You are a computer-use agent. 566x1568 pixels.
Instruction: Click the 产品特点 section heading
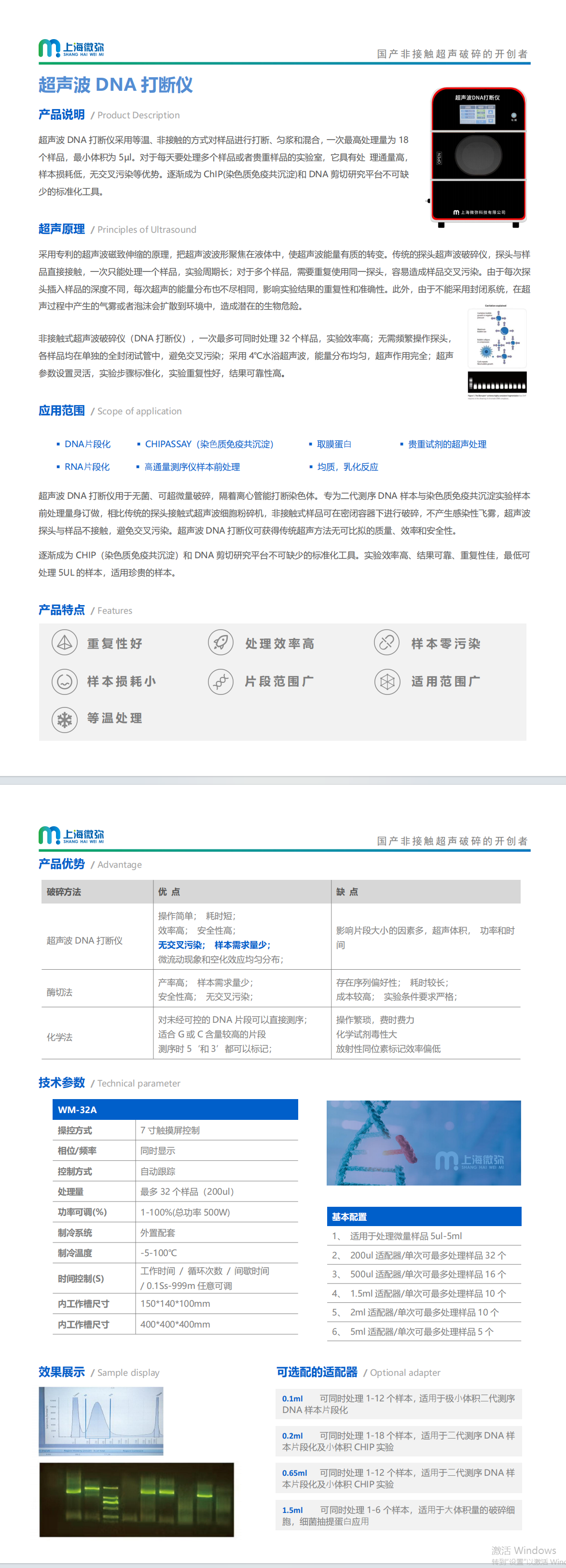coord(61,610)
